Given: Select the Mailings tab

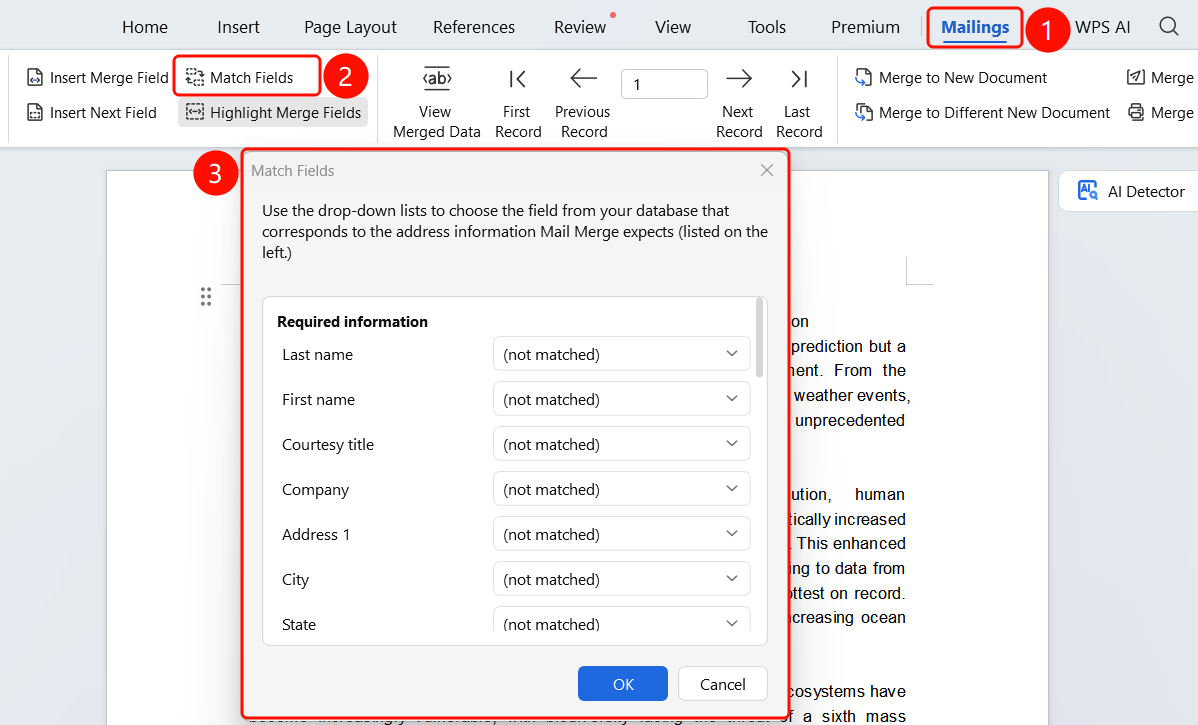Looking at the screenshot, I should pos(975,28).
